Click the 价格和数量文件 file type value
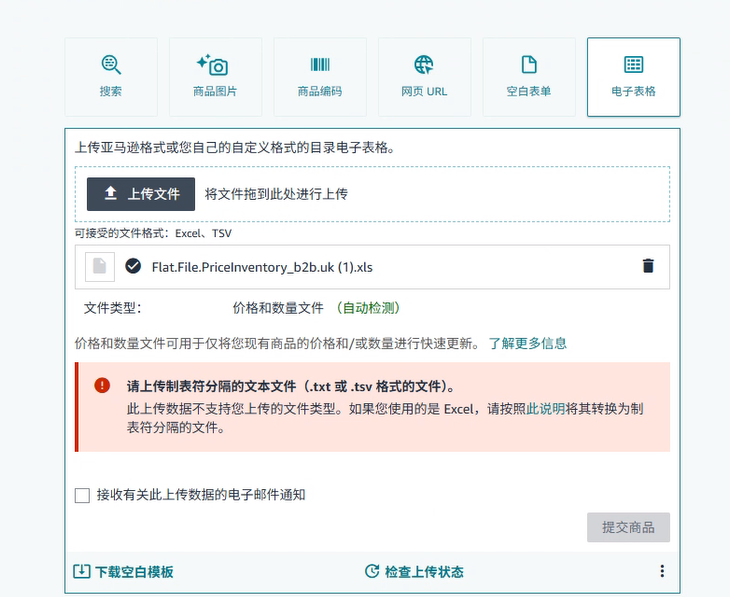The height and width of the screenshot is (597, 730). click(278, 308)
